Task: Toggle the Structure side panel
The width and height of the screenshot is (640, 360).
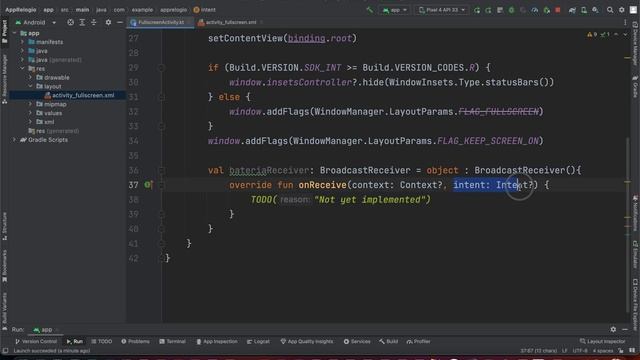Action: point(4,226)
